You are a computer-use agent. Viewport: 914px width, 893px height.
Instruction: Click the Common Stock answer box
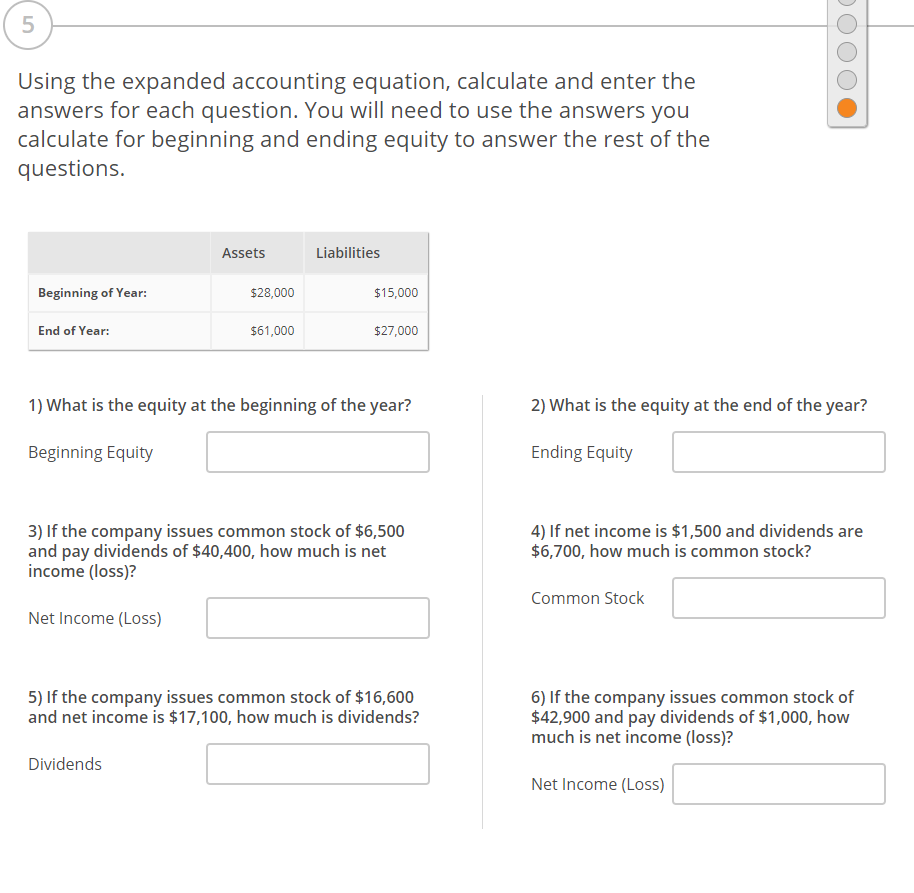(x=778, y=598)
